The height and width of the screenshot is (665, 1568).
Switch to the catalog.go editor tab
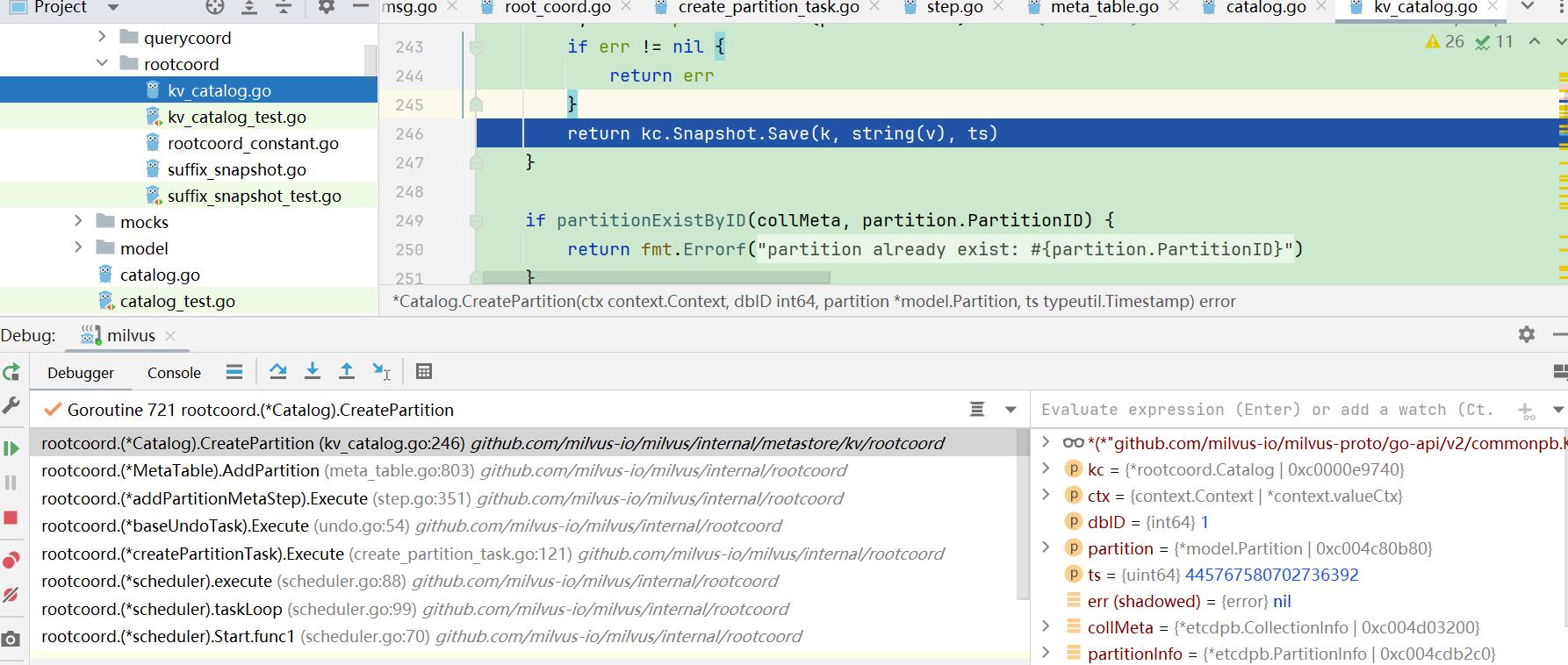[x=1266, y=8]
